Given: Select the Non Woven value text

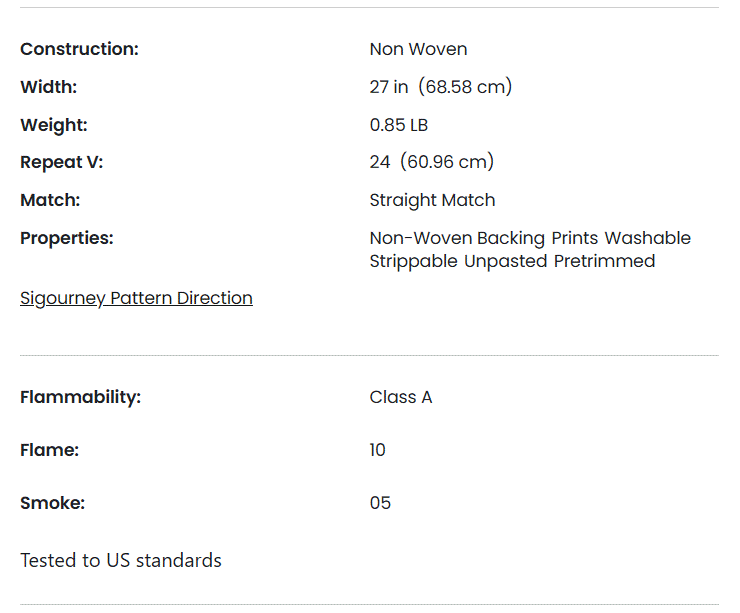Looking at the screenshot, I should coord(419,49).
